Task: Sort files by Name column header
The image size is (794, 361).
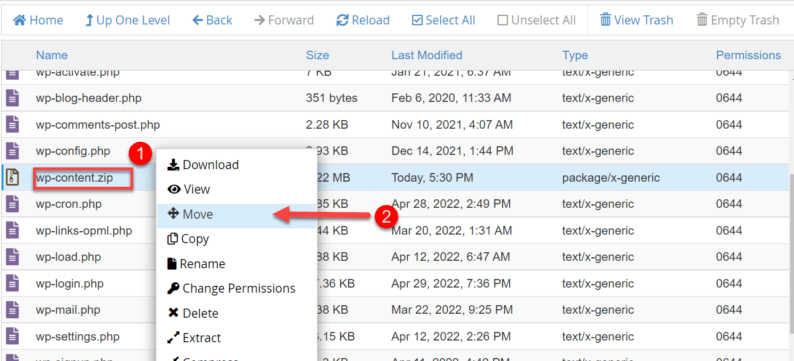Action: tap(52, 55)
